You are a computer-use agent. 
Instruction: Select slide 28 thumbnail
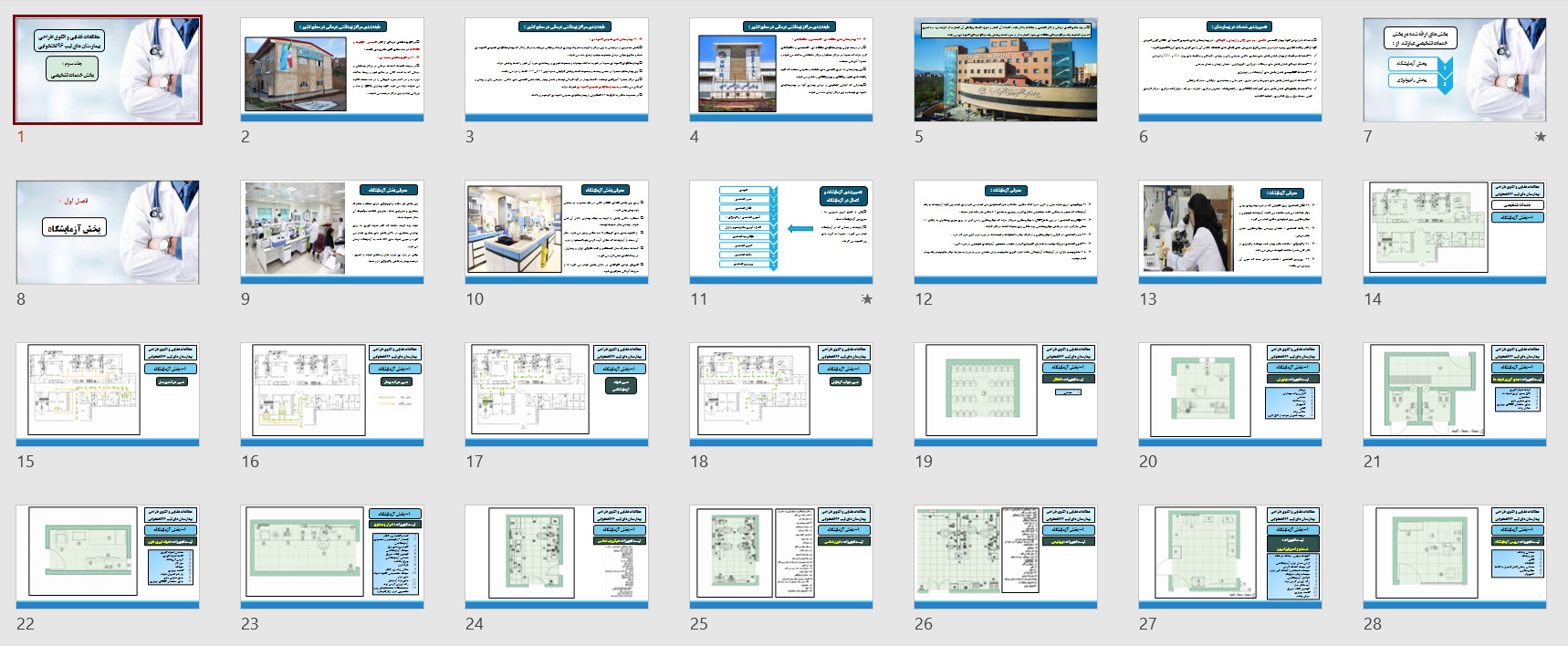pos(1455,557)
